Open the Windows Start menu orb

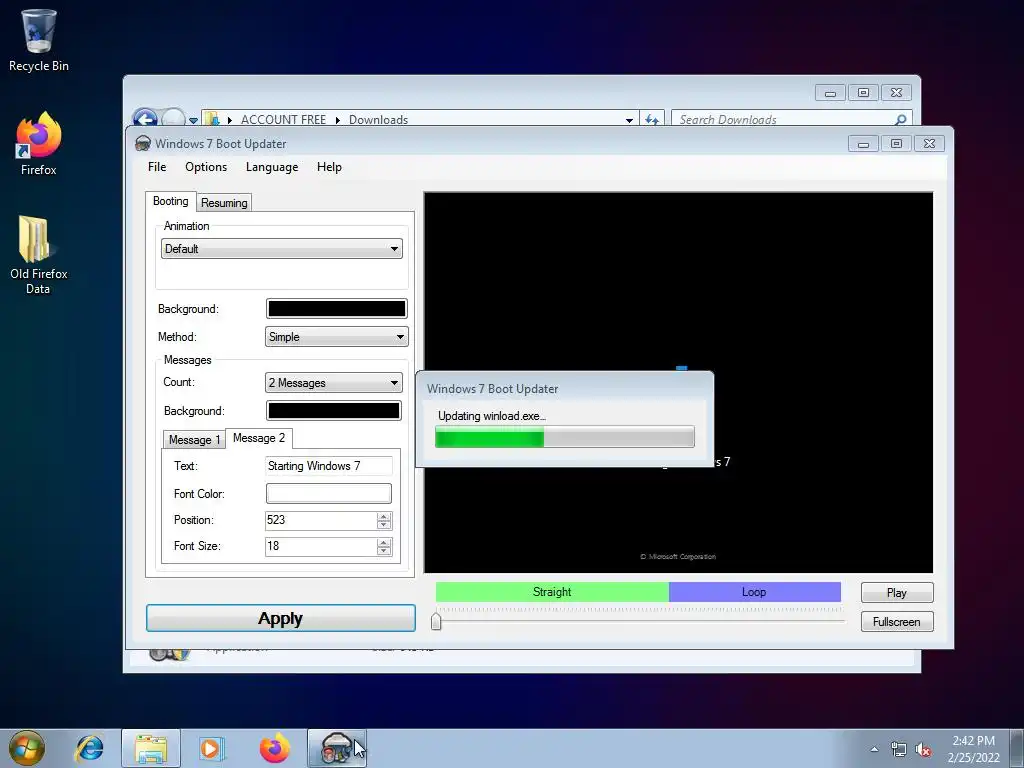pyautogui.click(x=27, y=748)
